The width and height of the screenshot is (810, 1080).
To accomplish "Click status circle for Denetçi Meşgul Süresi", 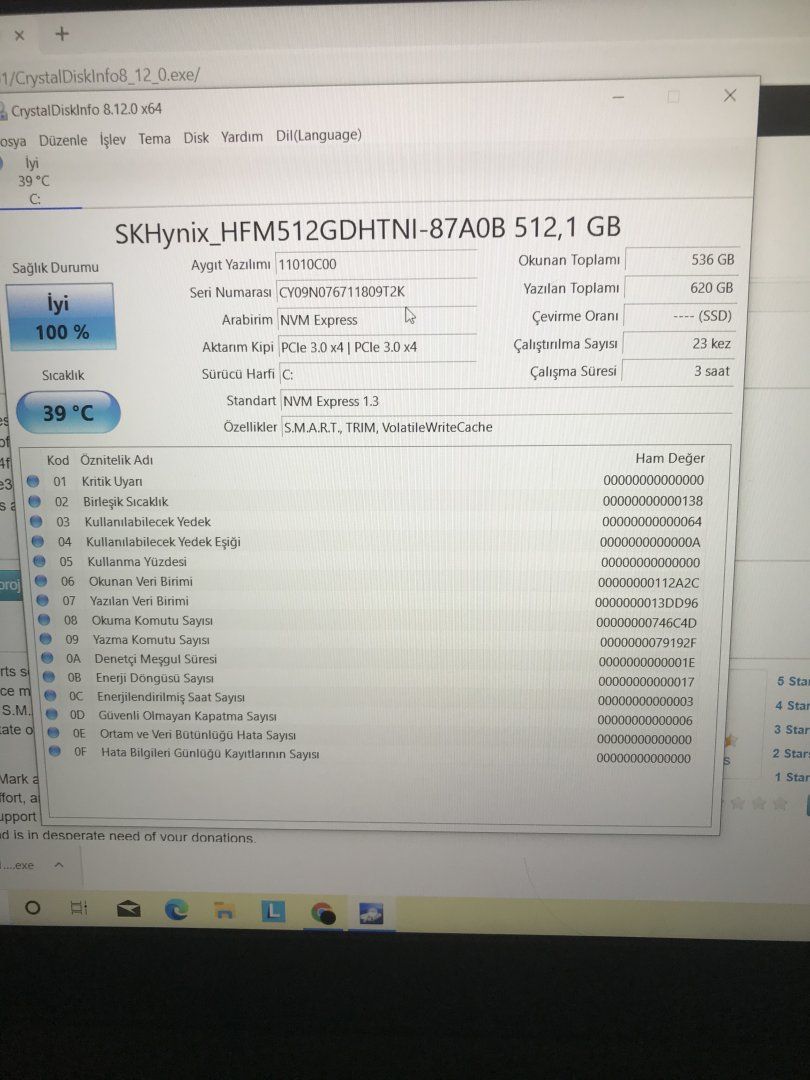I will 48,658.
